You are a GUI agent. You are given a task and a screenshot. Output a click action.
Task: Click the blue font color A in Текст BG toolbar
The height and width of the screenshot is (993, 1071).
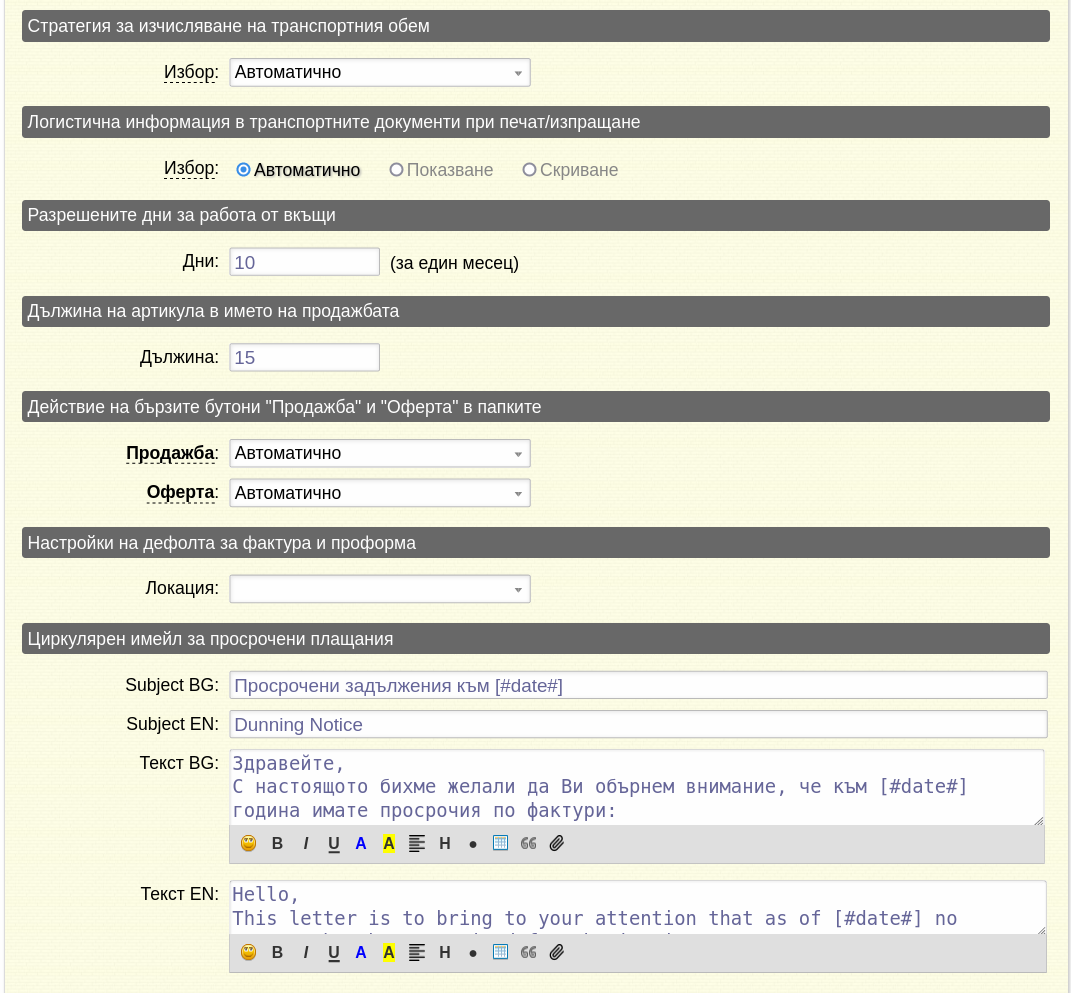[361, 843]
